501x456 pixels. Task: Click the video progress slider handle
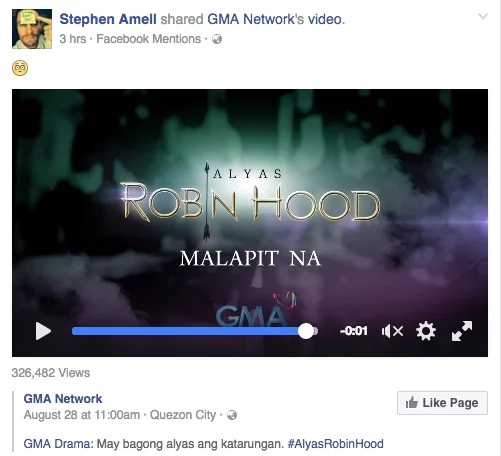(306, 331)
